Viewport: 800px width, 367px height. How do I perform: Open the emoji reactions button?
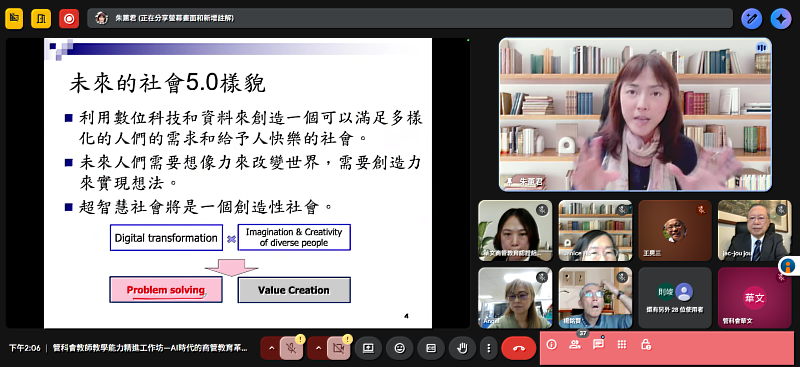[400, 348]
